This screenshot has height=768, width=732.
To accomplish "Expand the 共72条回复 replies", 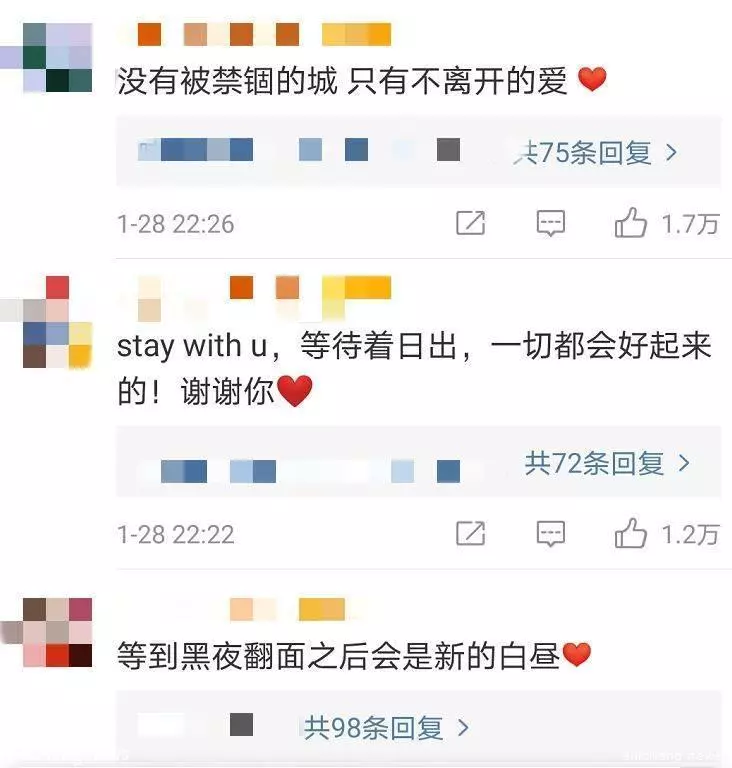I will coord(608,463).
